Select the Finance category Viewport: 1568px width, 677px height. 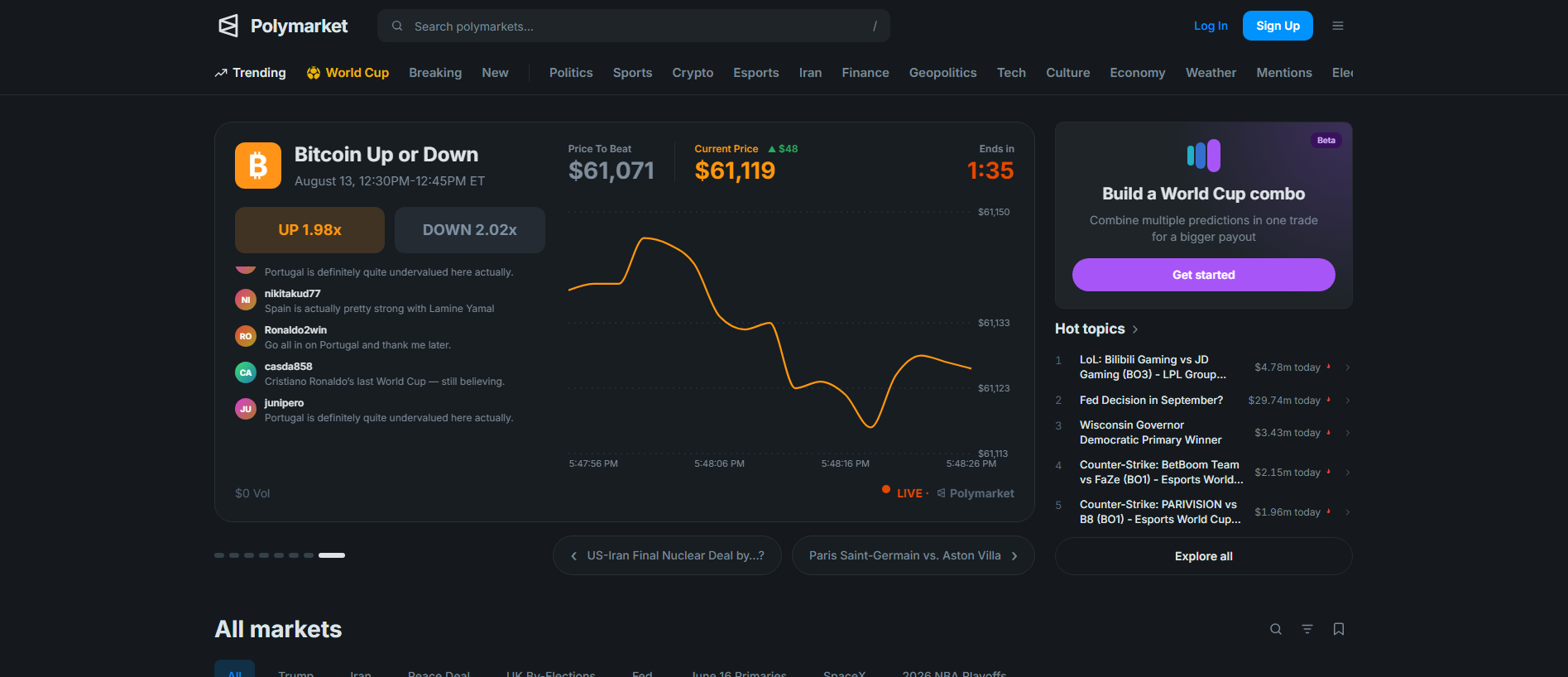(x=866, y=73)
